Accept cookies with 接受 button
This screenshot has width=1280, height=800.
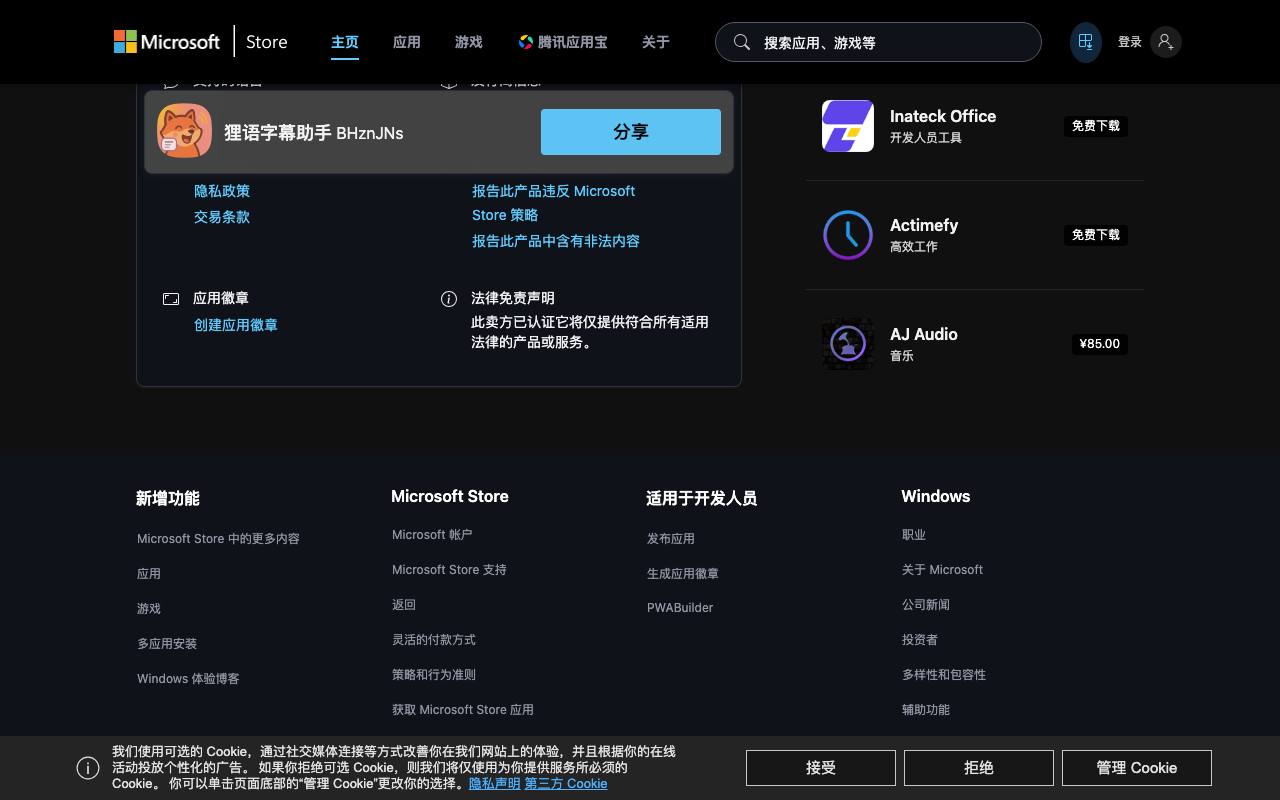click(x=821, y=768)
